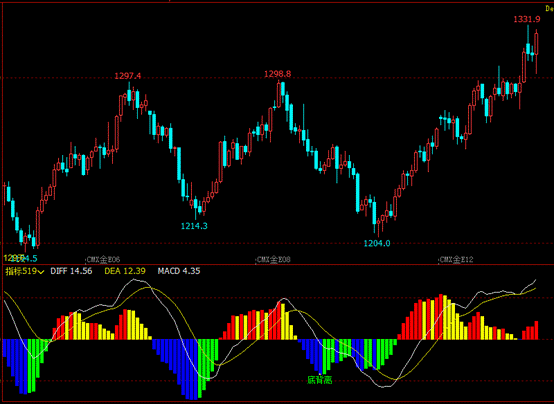Open the 指标519 indicator dropdown
Viewport: 554px width, 404px height.
pyautogui.click(x=25, y=271)
